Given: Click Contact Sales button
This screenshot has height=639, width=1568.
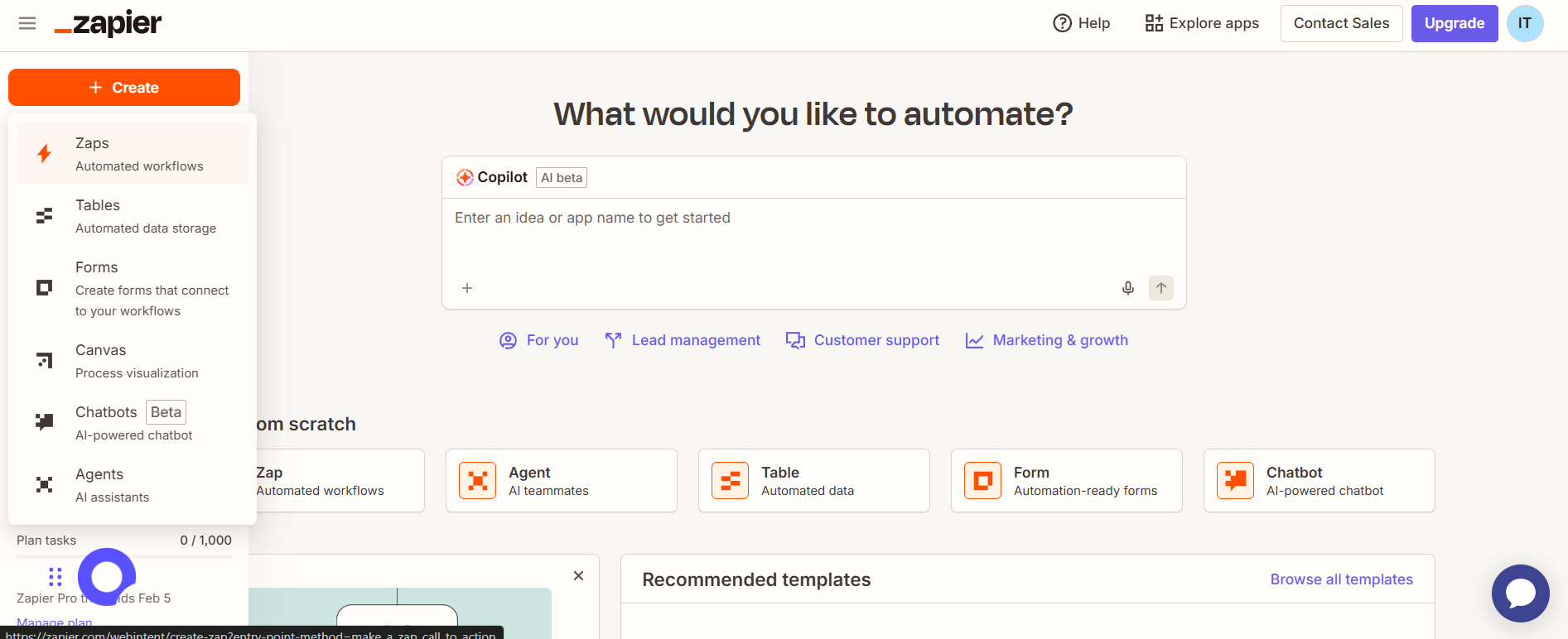Looking at the screenshot, I should [1341, 23].
